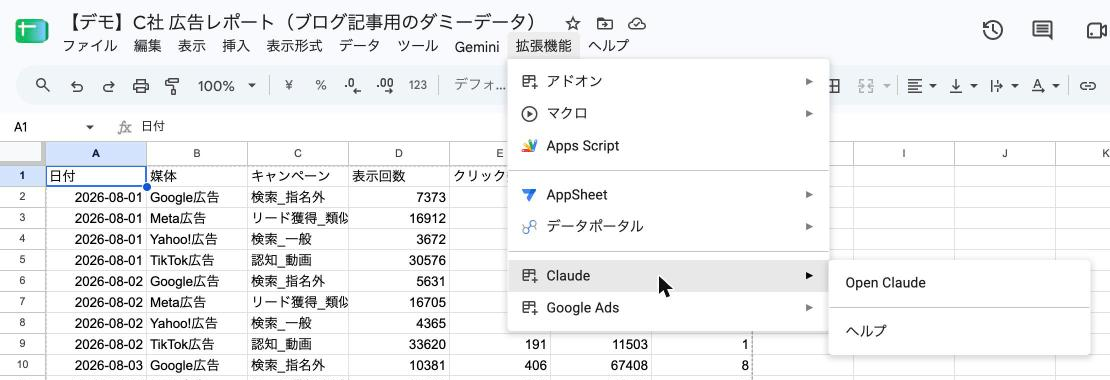Image resolution: width=1110 pixels, height=380 pixels.
Task: Decrease decimal places
Action: coord(353,86)
